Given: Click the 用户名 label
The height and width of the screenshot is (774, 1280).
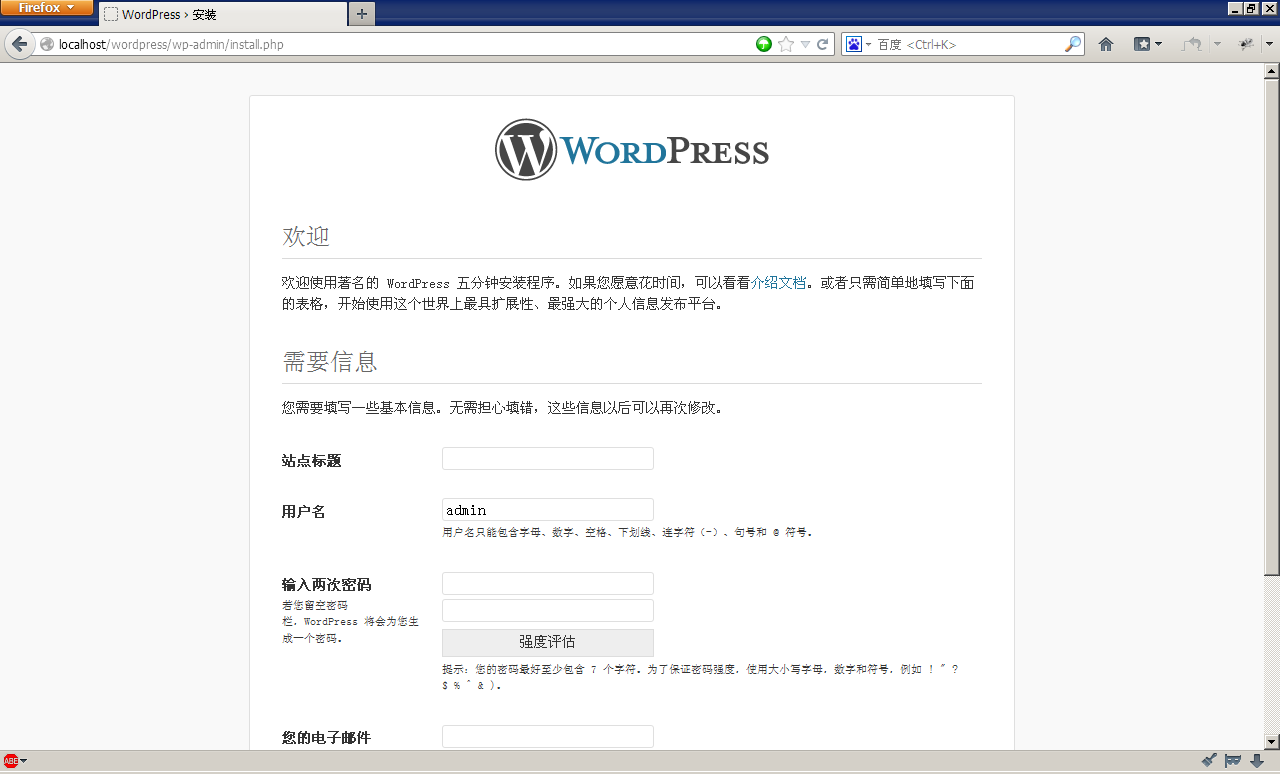Looking at the screenshot, I should [x=304, y=512].
